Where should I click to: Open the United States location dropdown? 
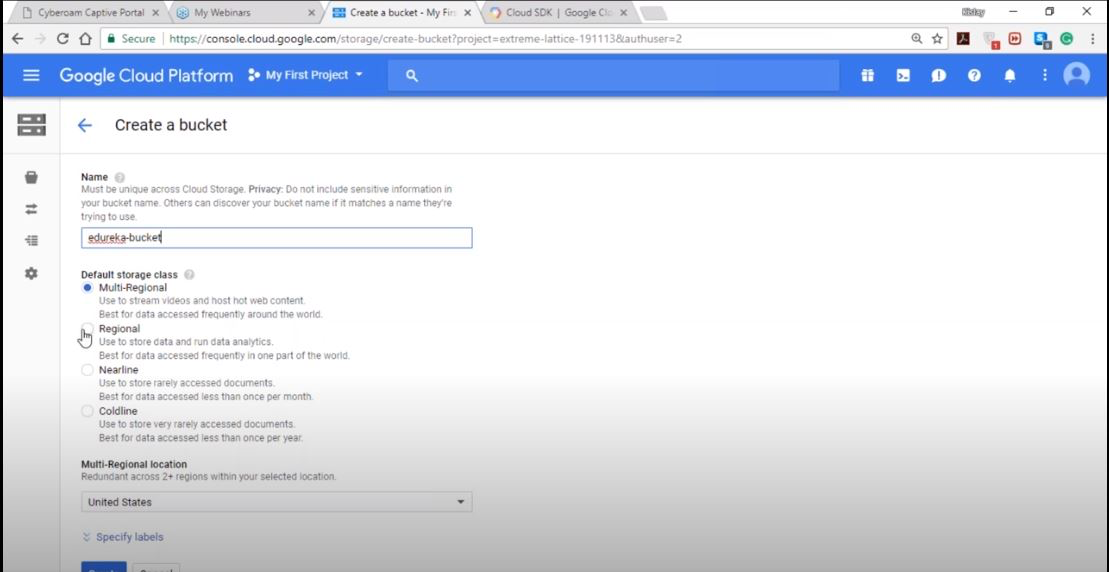click(277, 502)
